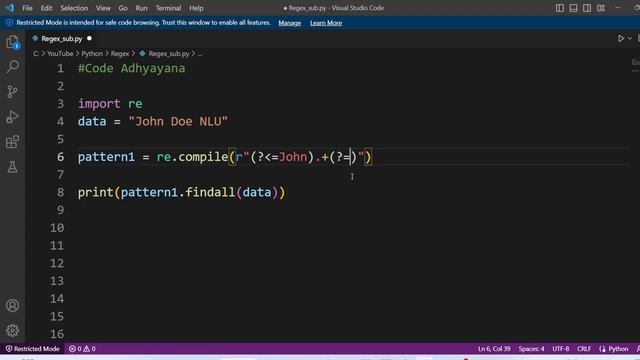Open the Edit menu
Screen dimensions: 640x360
pyautogui.click(x=46, y=8)
